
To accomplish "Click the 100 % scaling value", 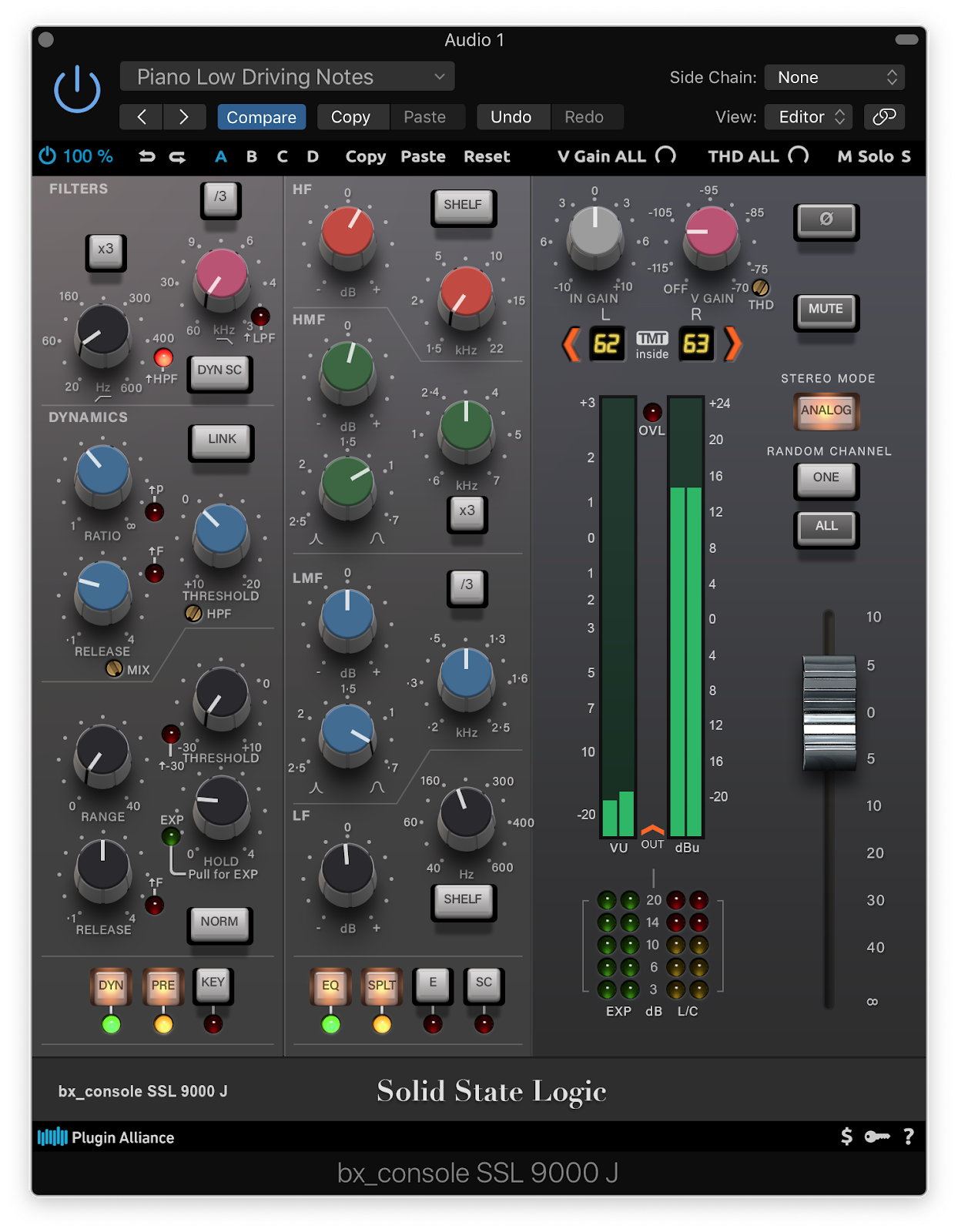I will pos(88,156).
